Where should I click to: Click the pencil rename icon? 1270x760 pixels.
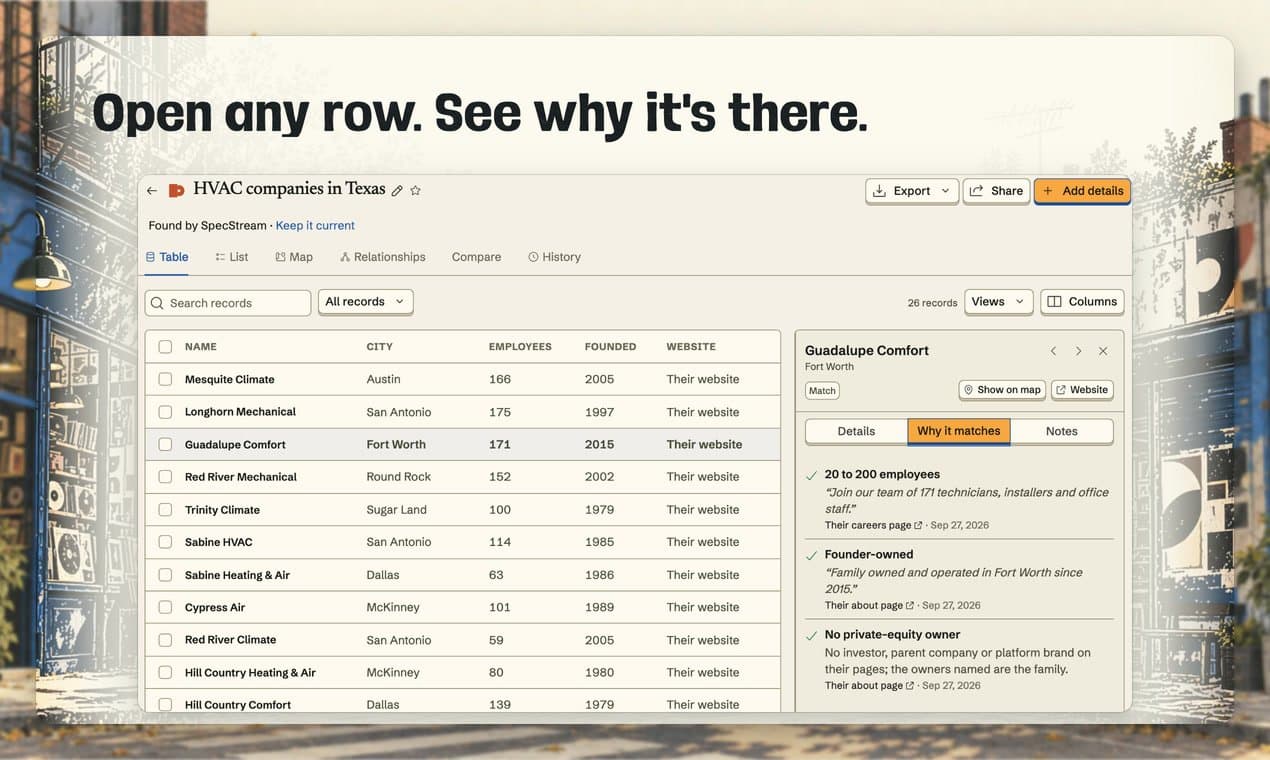[397, 190]
